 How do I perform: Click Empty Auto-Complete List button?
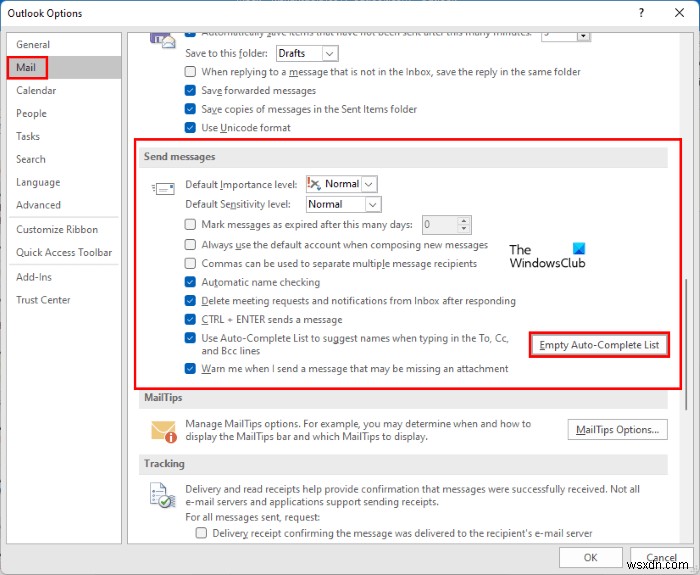click(599, 345)
